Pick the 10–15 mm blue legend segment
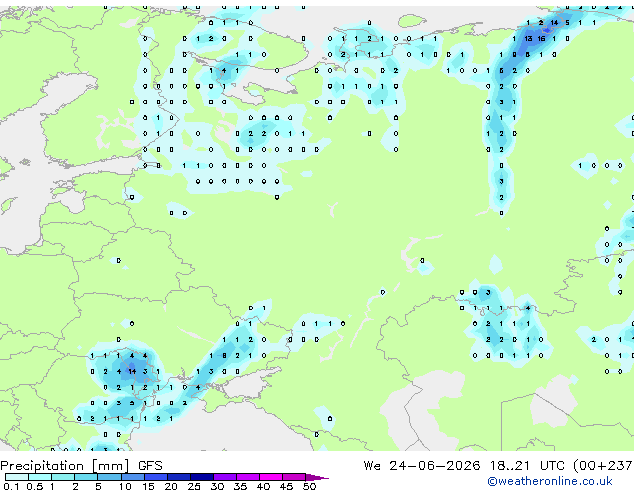 (x=132, y=477)
